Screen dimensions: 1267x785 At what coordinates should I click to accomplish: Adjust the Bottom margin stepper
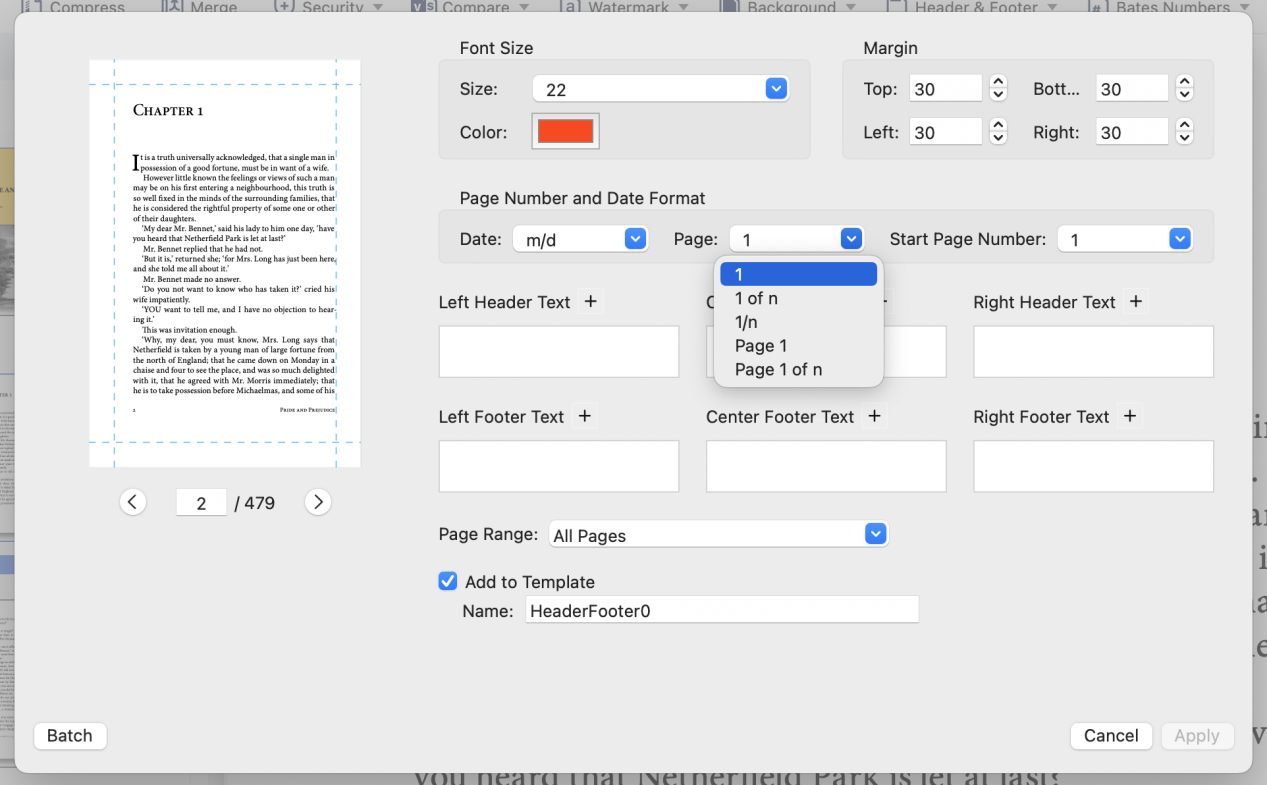[x=1185, y=89]
